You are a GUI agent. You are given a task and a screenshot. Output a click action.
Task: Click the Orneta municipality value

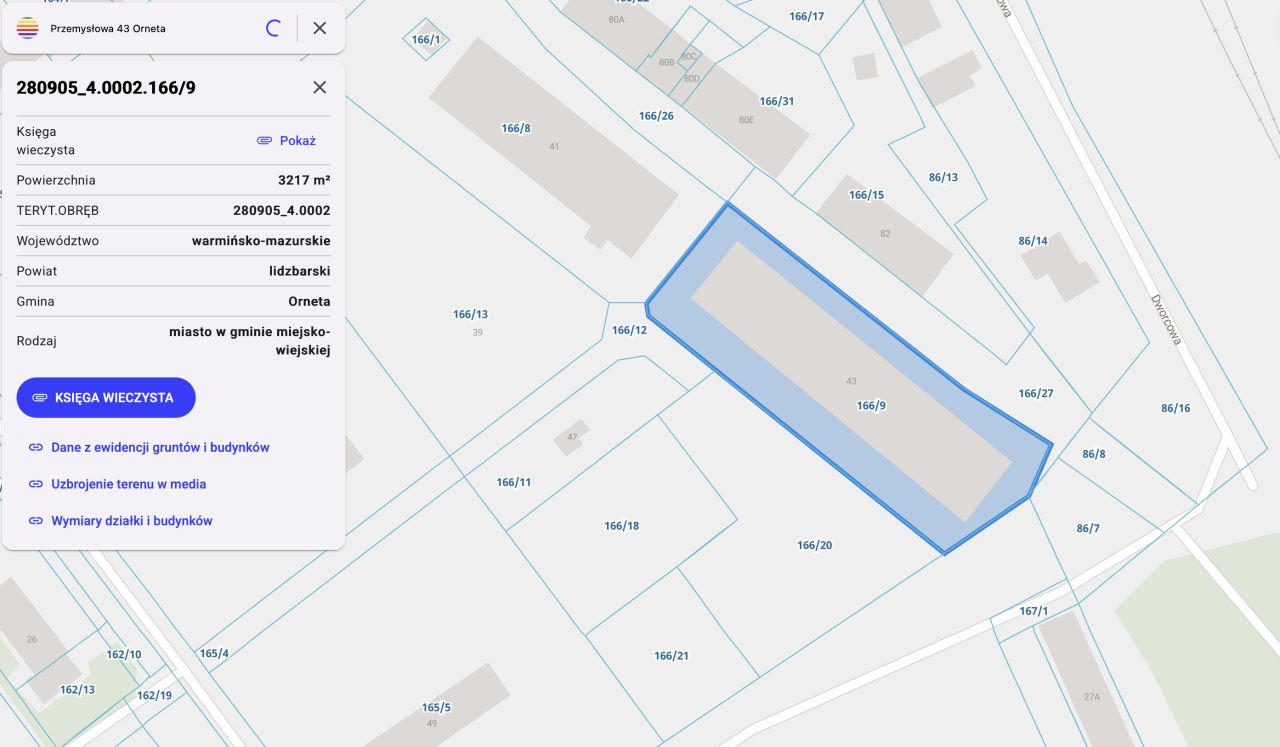[x=310, y=301]
